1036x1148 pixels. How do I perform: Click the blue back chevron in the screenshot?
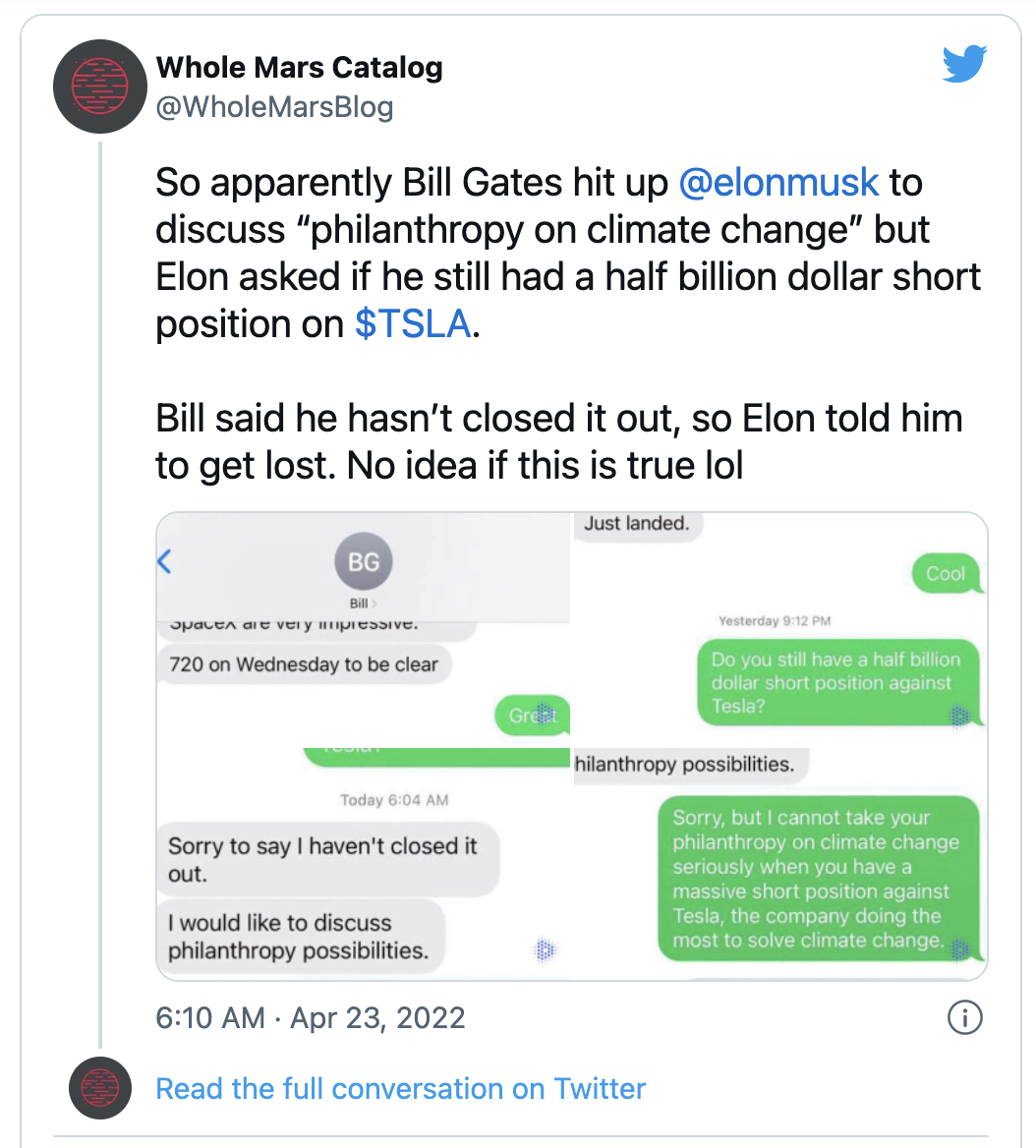[x=165, y=562]
